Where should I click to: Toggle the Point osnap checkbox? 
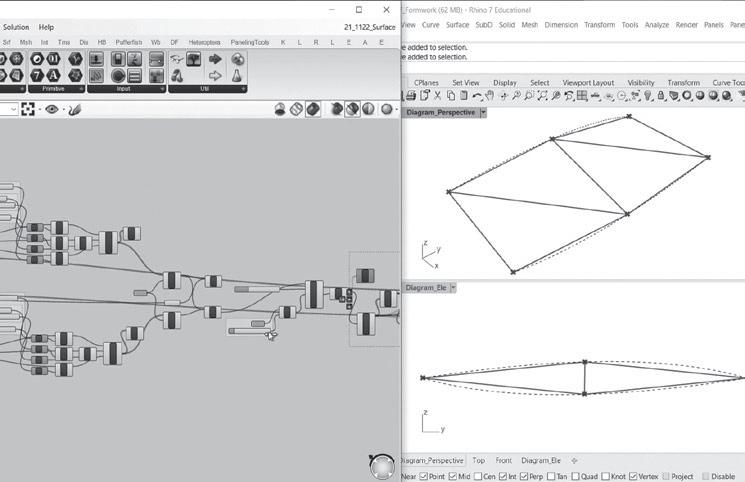coord(423,476)
